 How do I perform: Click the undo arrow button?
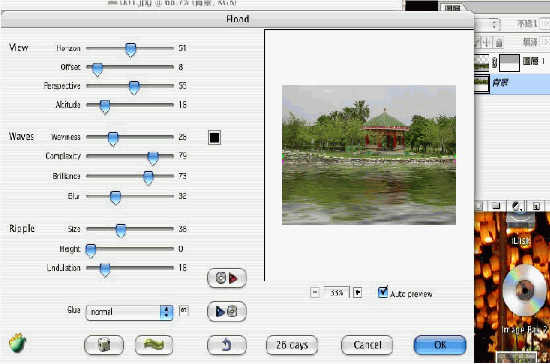pos(227,345)
